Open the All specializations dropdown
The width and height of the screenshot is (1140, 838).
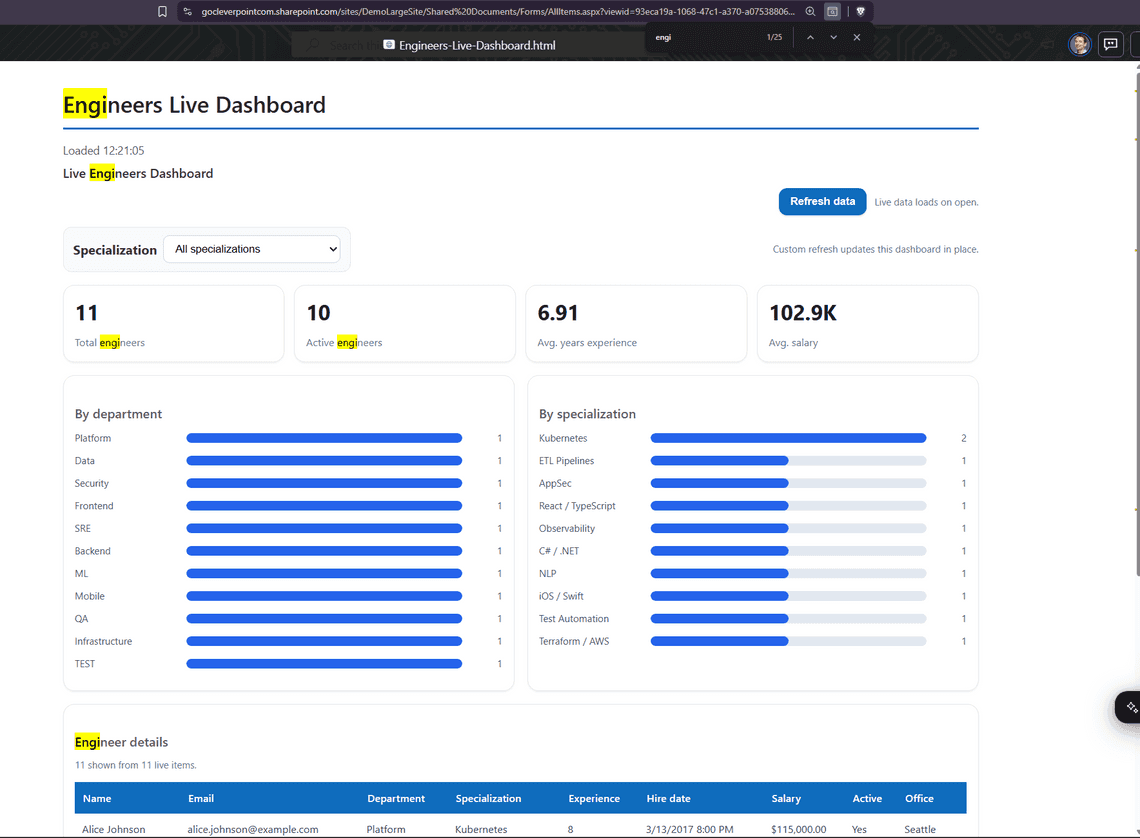coord(253,249)
